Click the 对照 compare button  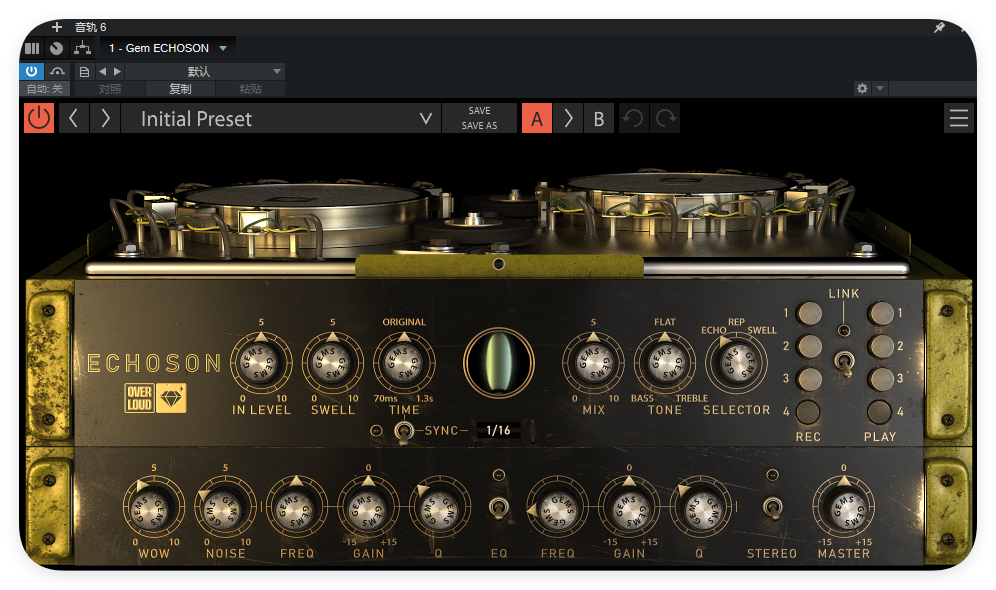coord(110,89)
